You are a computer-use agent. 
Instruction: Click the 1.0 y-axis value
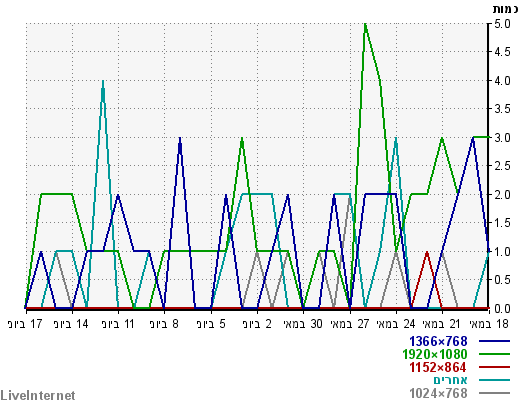502,252
